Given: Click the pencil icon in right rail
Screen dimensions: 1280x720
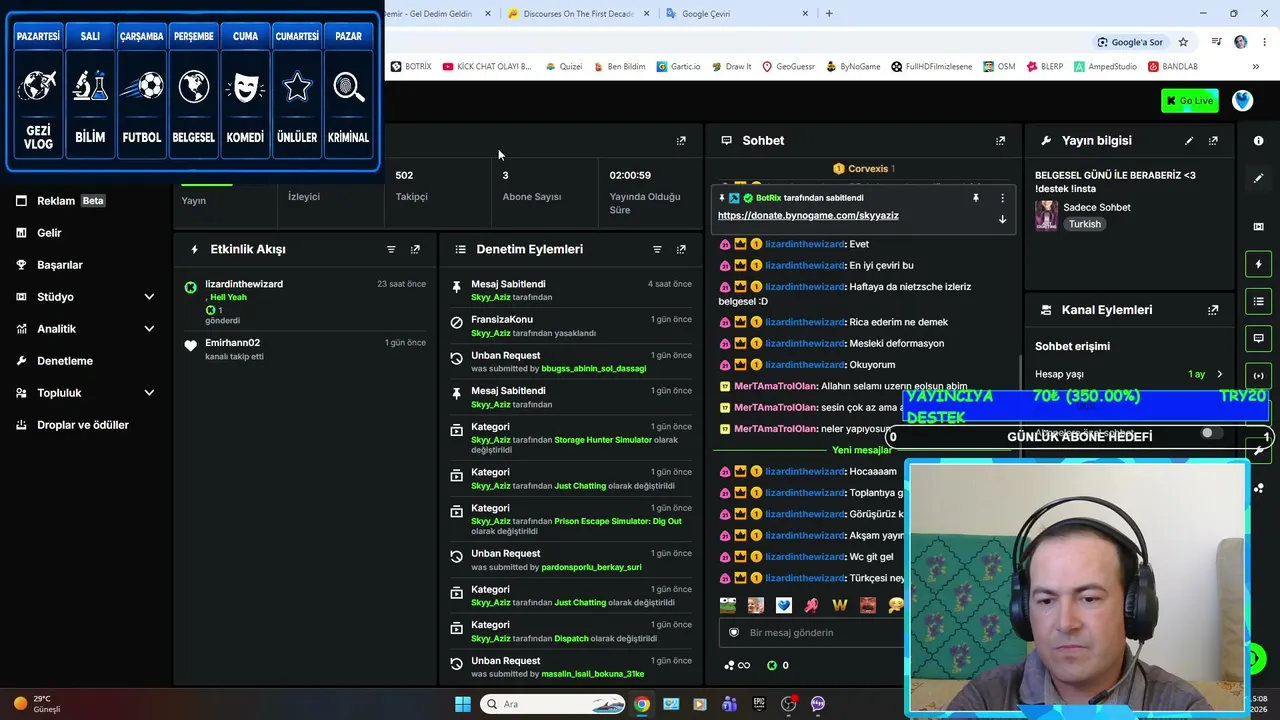Looking at the screenshot, I should (1258, 178).
